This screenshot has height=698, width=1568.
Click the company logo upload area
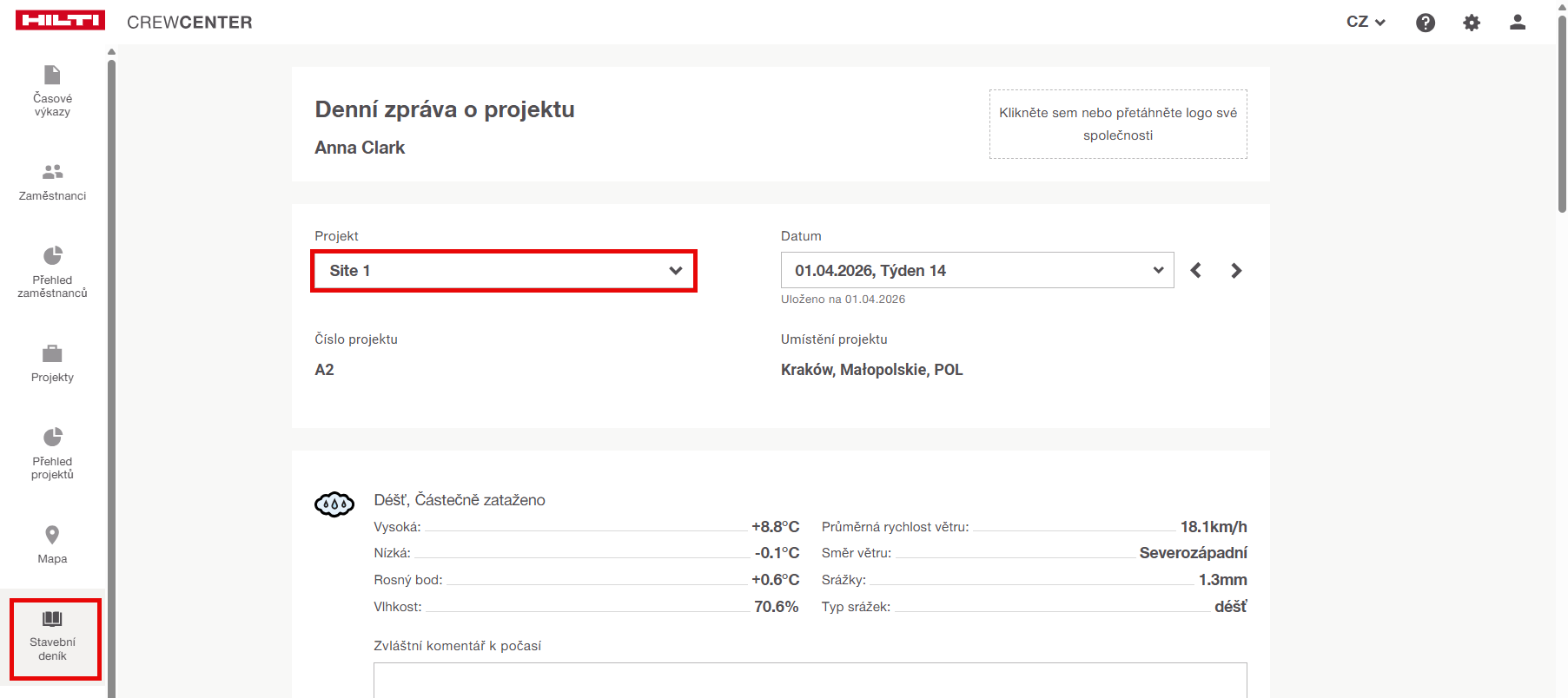pos(1117,124)
